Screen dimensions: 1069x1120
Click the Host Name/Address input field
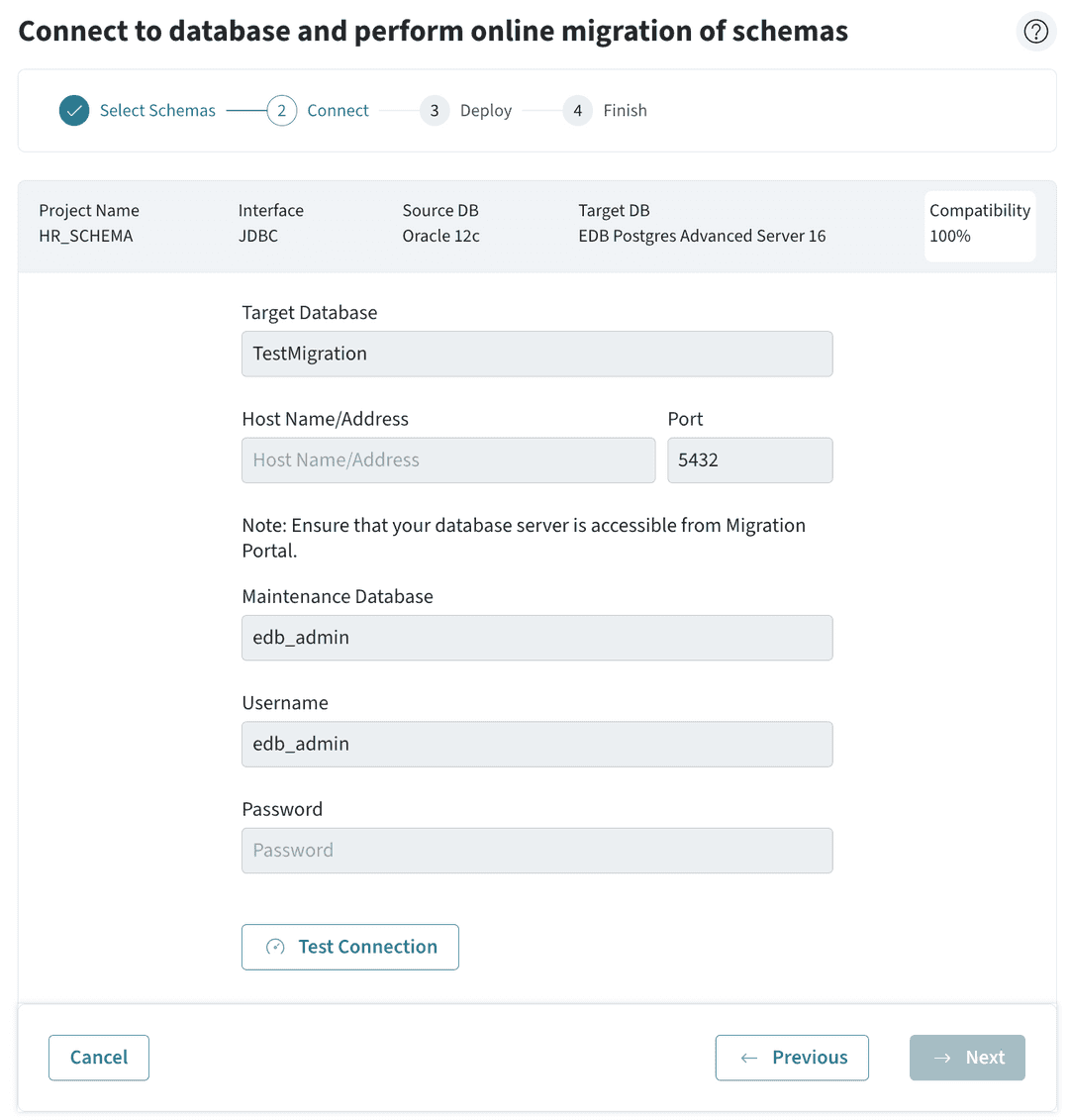(447, 459)
